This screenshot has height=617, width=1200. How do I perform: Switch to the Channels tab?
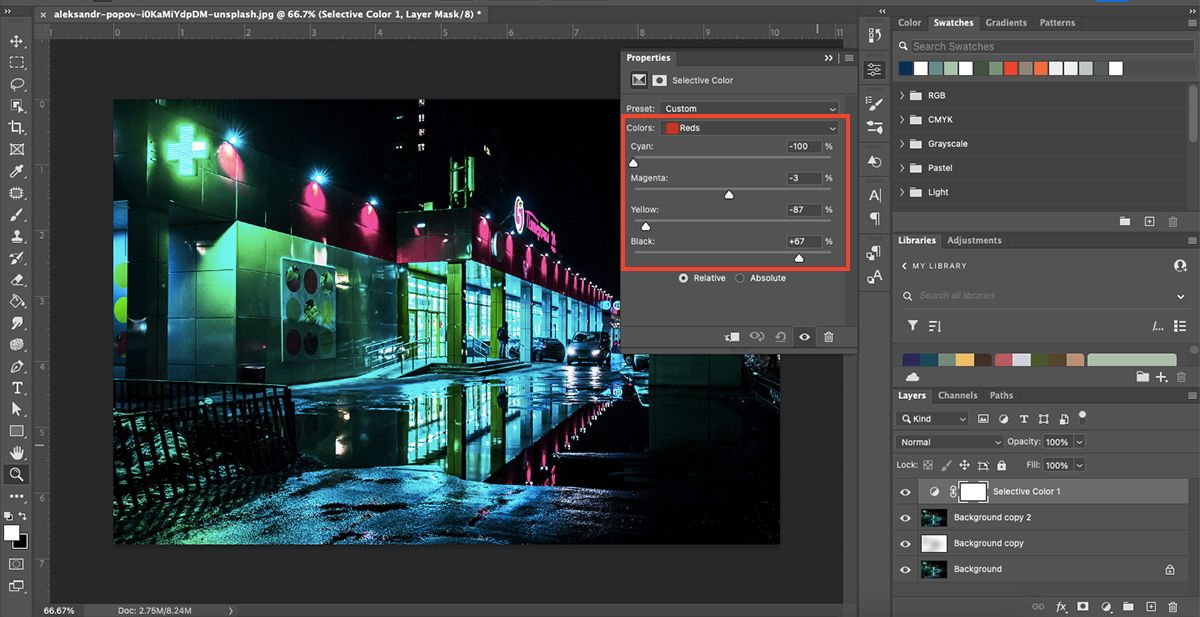tap(958, 395)
